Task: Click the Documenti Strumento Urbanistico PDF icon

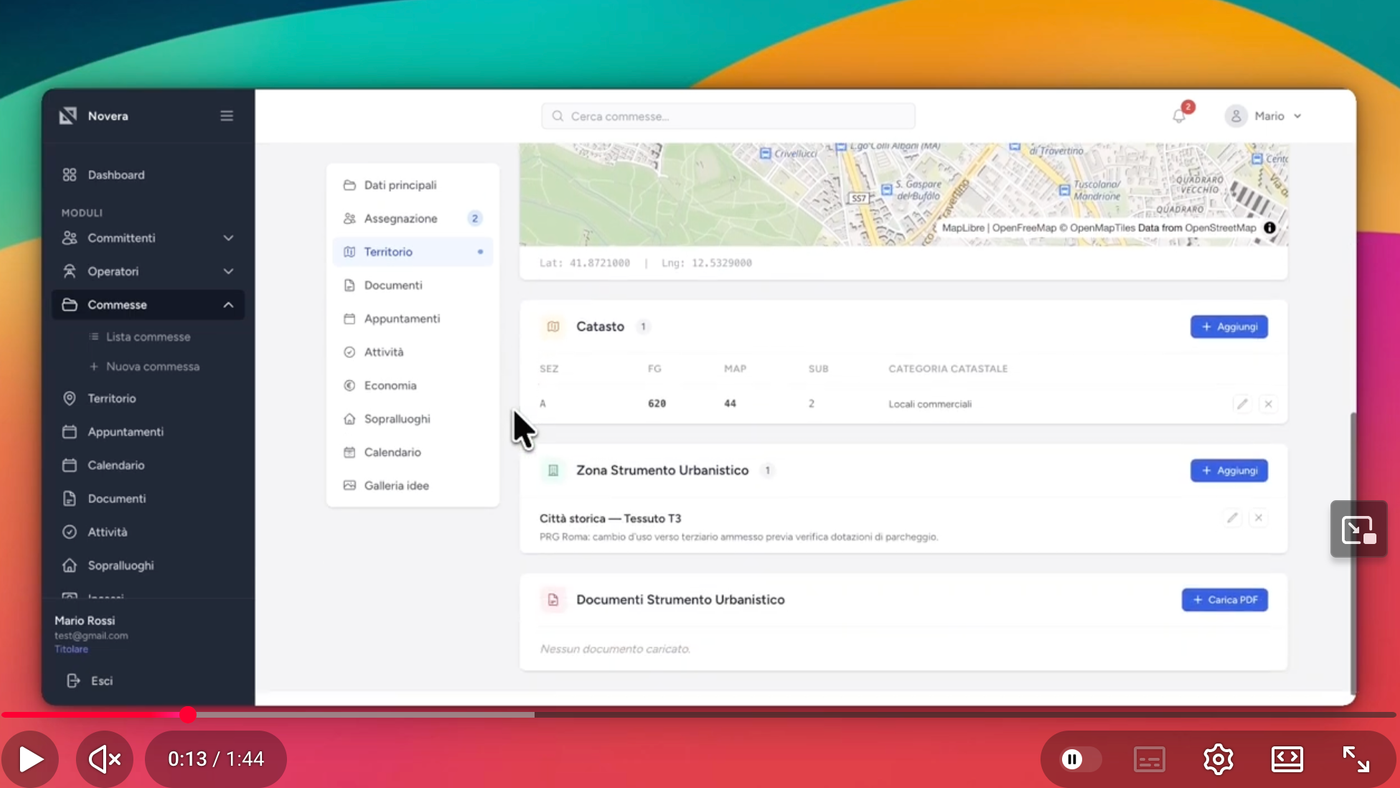Action: click(x=553, y=600)
